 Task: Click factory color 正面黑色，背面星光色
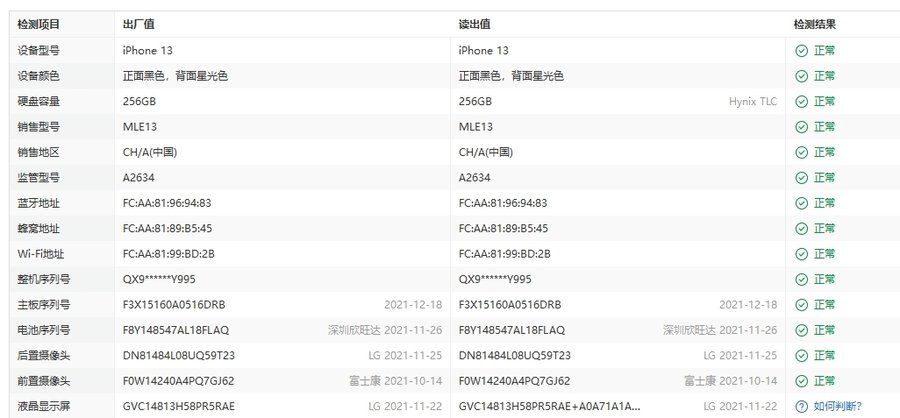(x=175, y=76)
